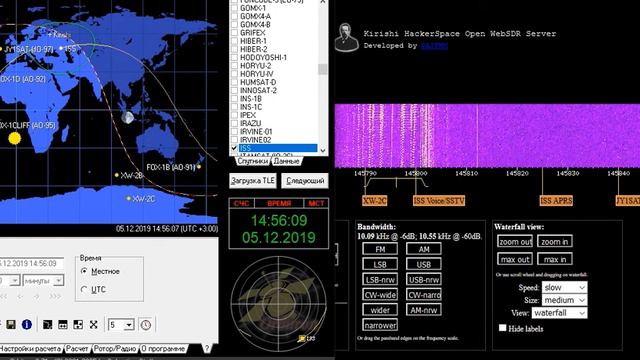Select LSB-nrw mode button

pyautogui.click(x=380, y=279)
